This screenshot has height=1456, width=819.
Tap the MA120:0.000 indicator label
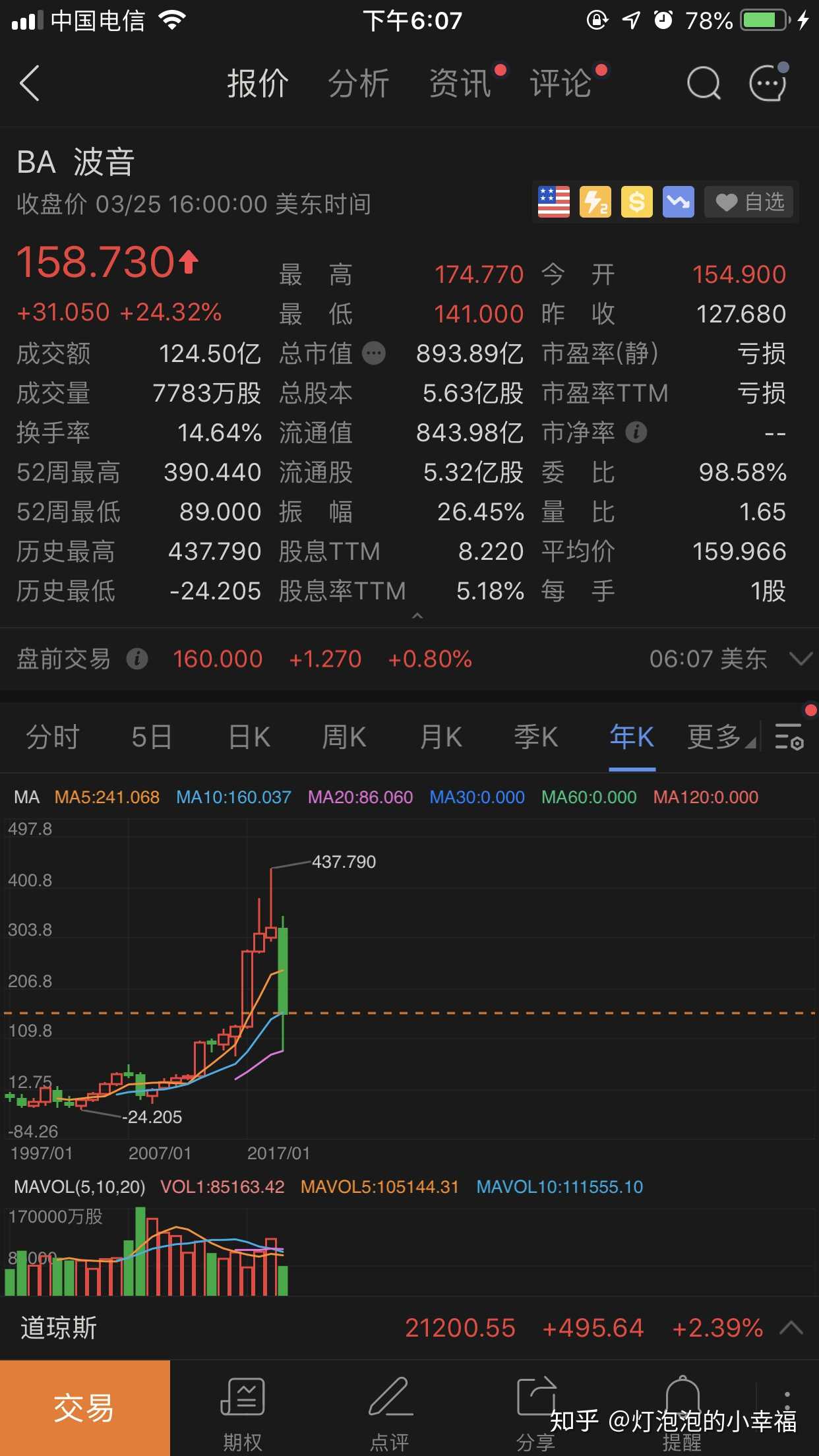tap(706, 797)
